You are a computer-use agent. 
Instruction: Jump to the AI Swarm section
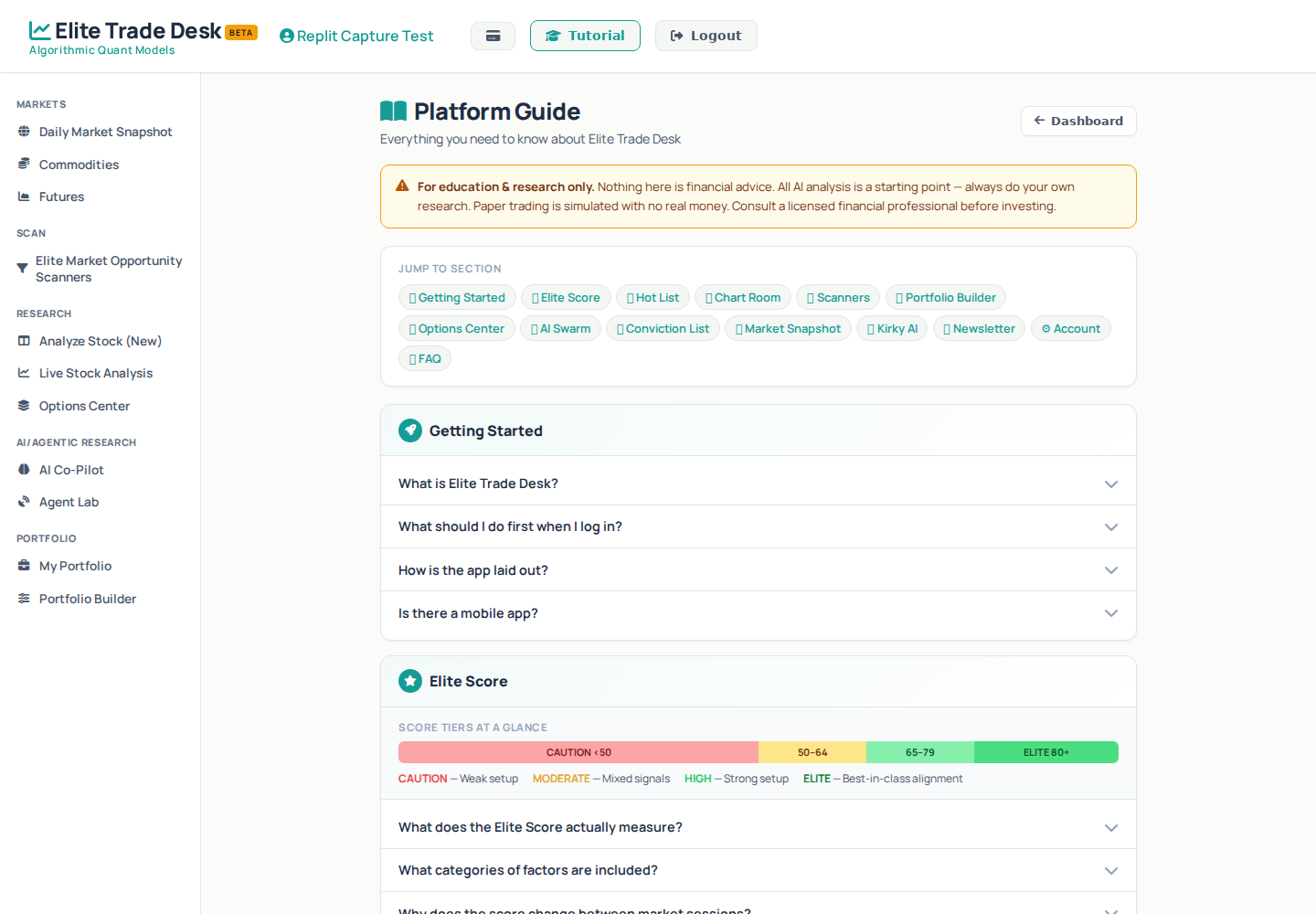click(x=560, y=328)
